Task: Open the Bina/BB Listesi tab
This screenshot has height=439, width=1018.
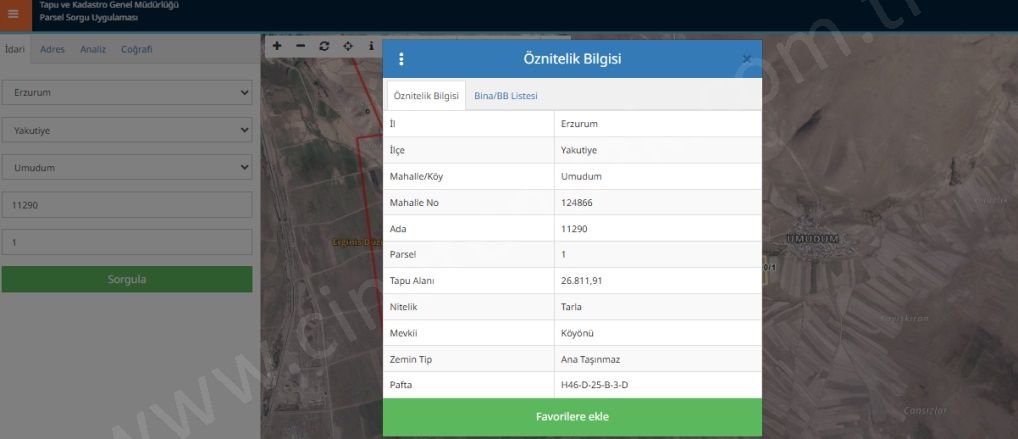Action: click(x=505, y=96)
